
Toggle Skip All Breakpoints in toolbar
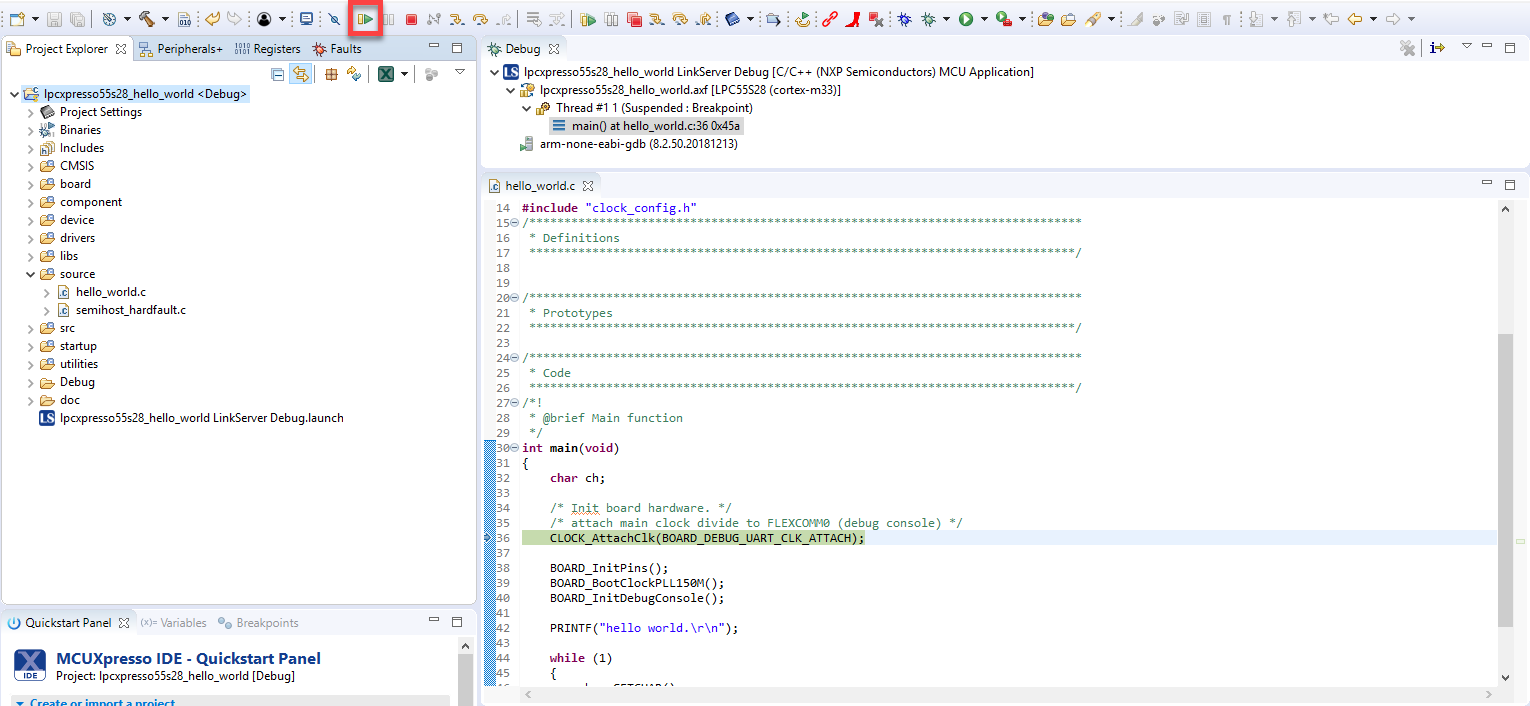click(x=335, y=19)
